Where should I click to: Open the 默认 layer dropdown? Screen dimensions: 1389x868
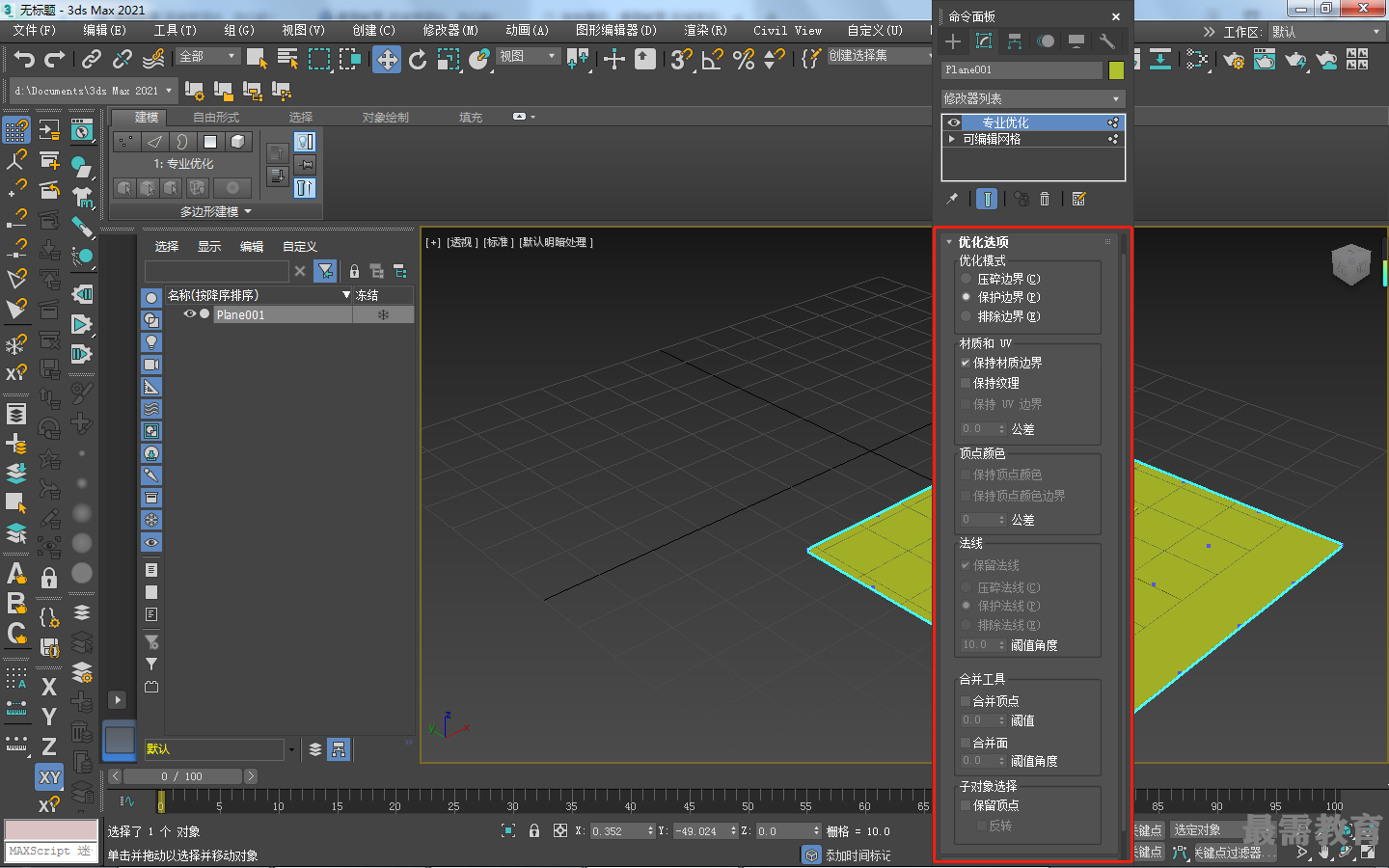pos(220,749)
